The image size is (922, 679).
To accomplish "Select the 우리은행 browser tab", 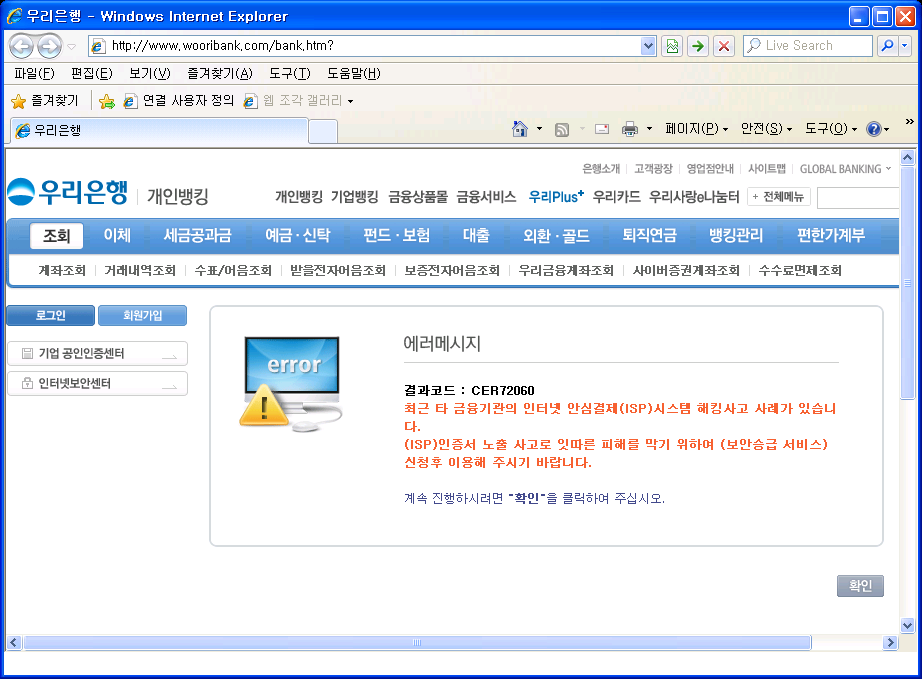I will tap(159, 131).
